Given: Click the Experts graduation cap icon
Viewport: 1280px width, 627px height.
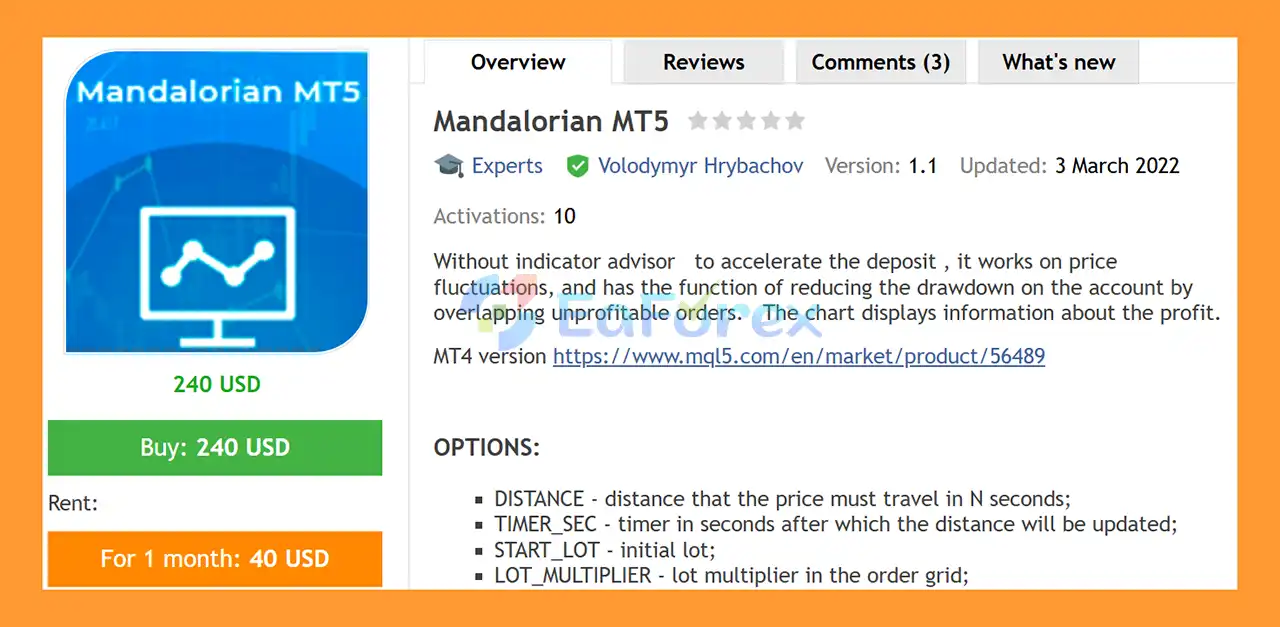Looking at the screenshot, I should click(x=449, y=165).
